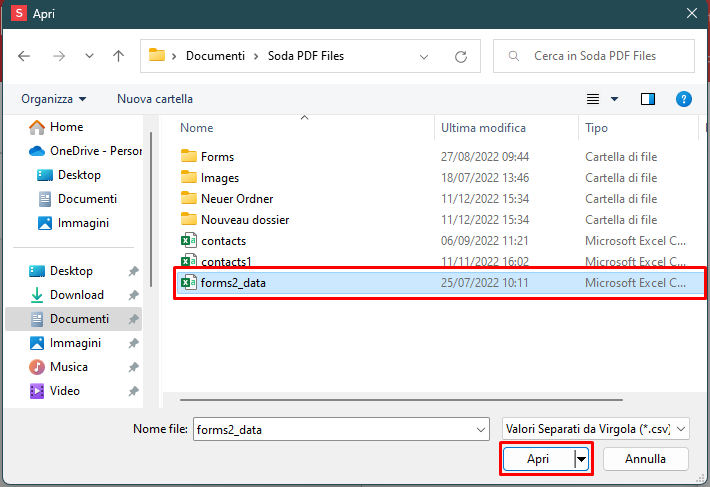
Task: Open view options dropdown arrow
Action: tap(614, 99)
